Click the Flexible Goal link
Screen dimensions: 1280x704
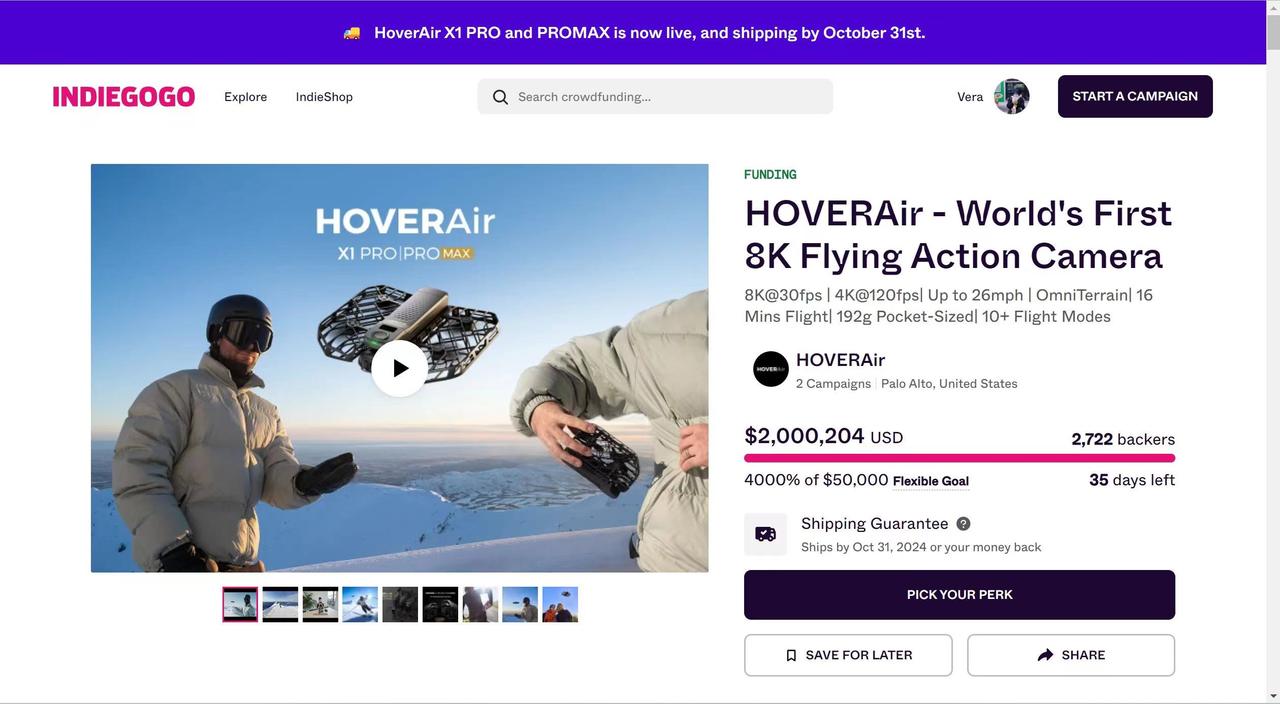930,481
